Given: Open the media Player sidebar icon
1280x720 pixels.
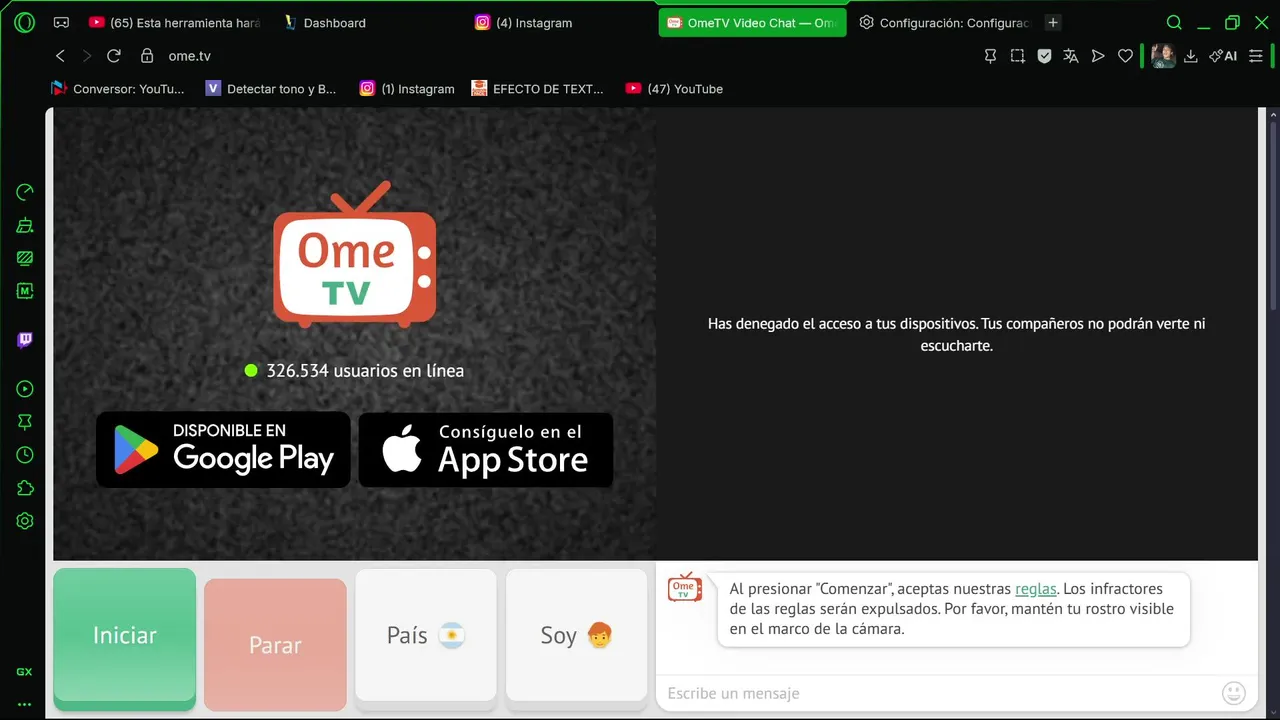Looking at the screenshot, I should click(x=25, y=389).
